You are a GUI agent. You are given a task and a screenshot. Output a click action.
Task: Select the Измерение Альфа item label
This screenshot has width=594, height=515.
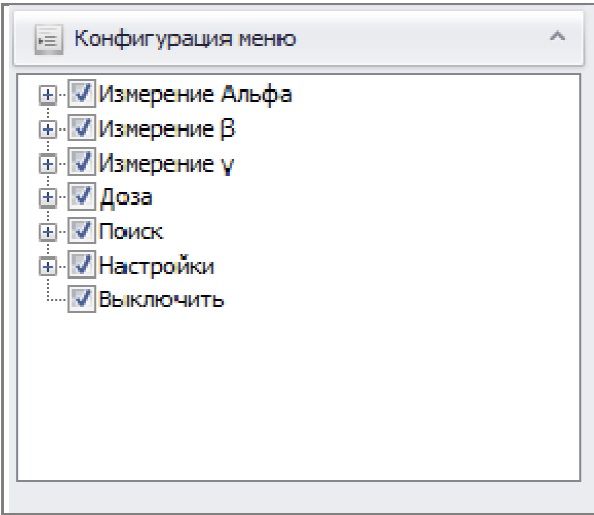pyautogui.click(x=195, y=94)
